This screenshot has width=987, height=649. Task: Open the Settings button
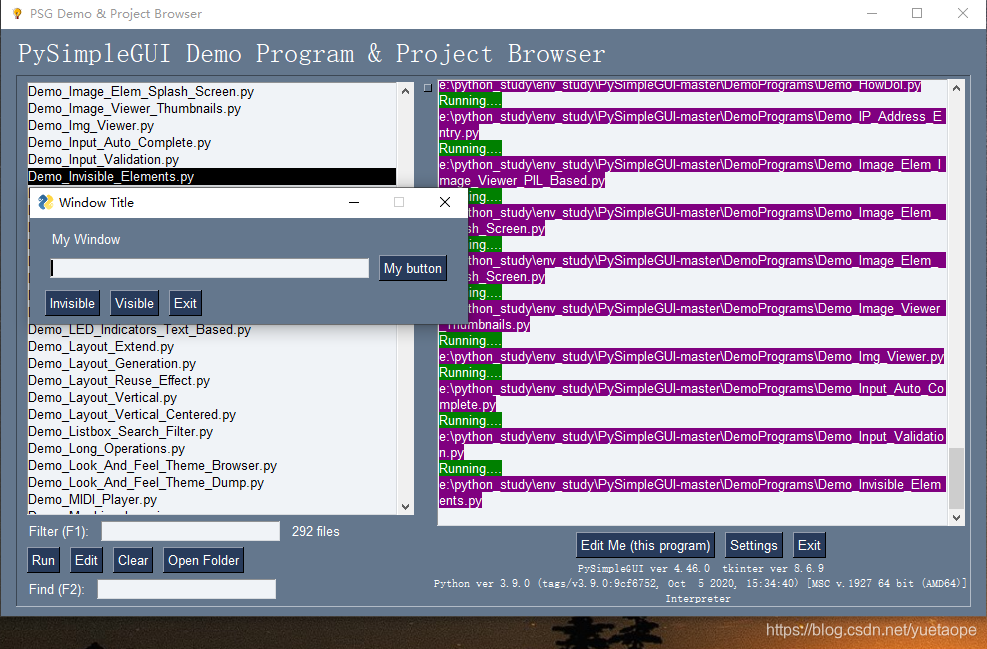tap(753, 545)
